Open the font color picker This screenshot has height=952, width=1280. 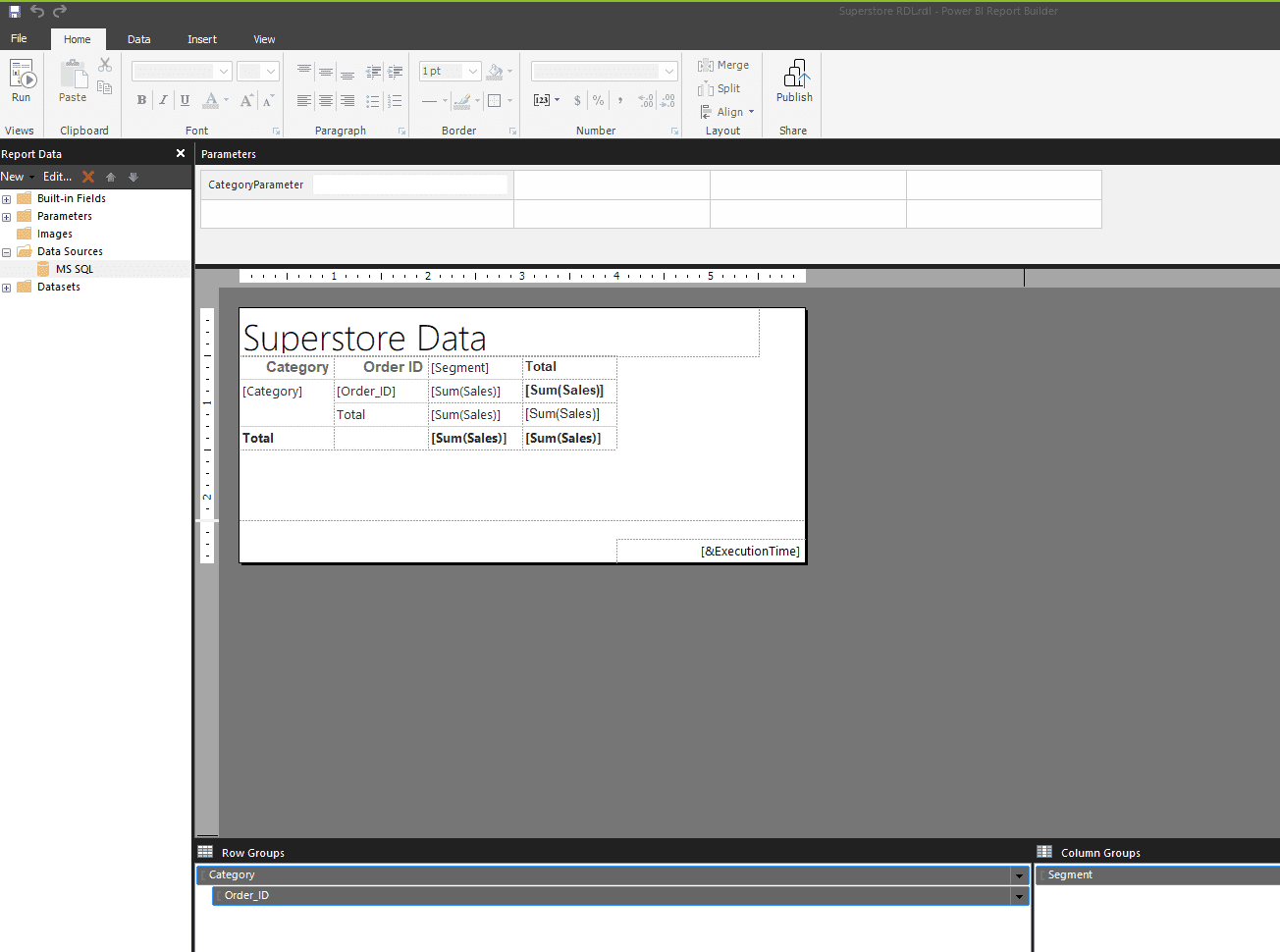[212, 99]
